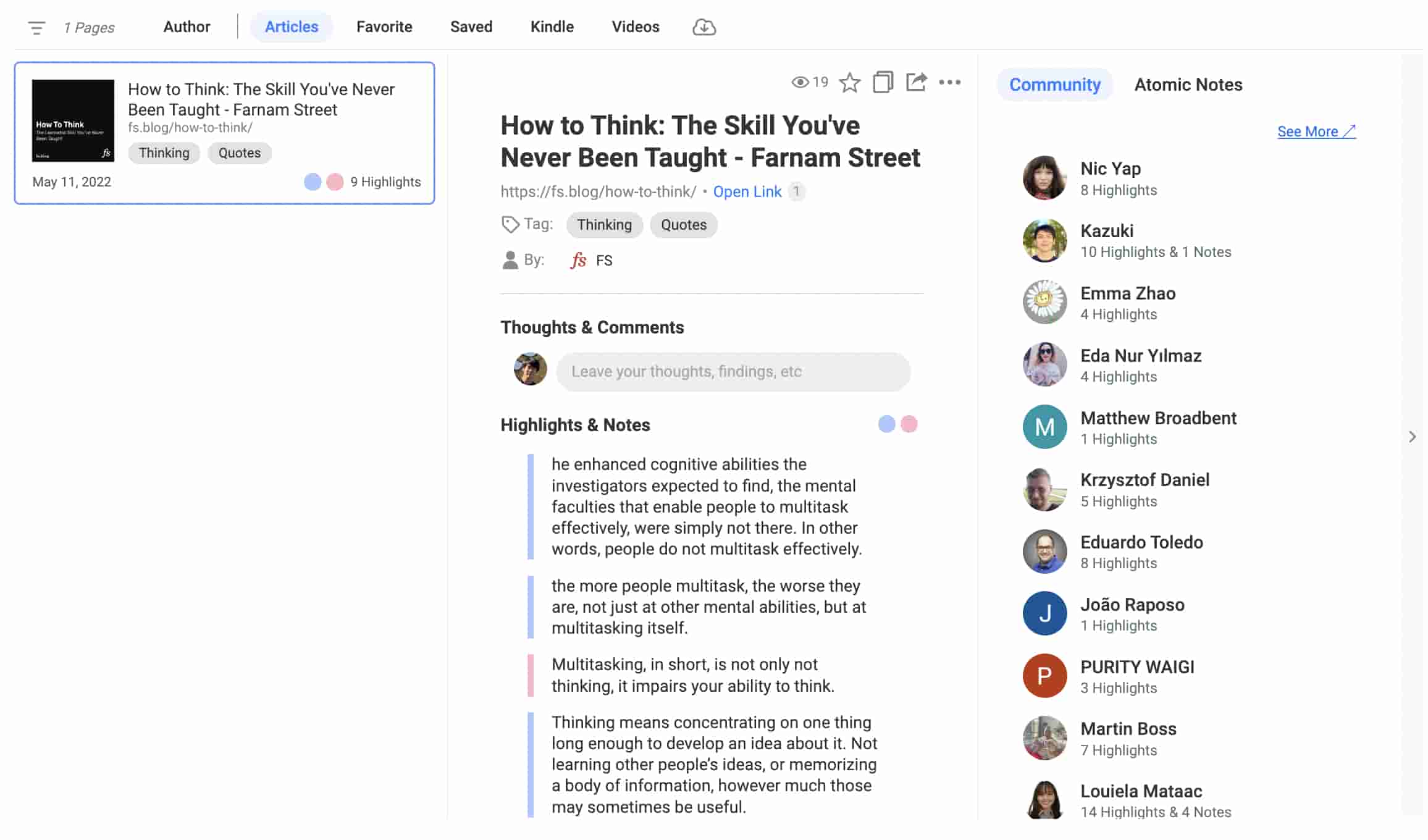Switch to the Videos tab

tap(636, 27)
